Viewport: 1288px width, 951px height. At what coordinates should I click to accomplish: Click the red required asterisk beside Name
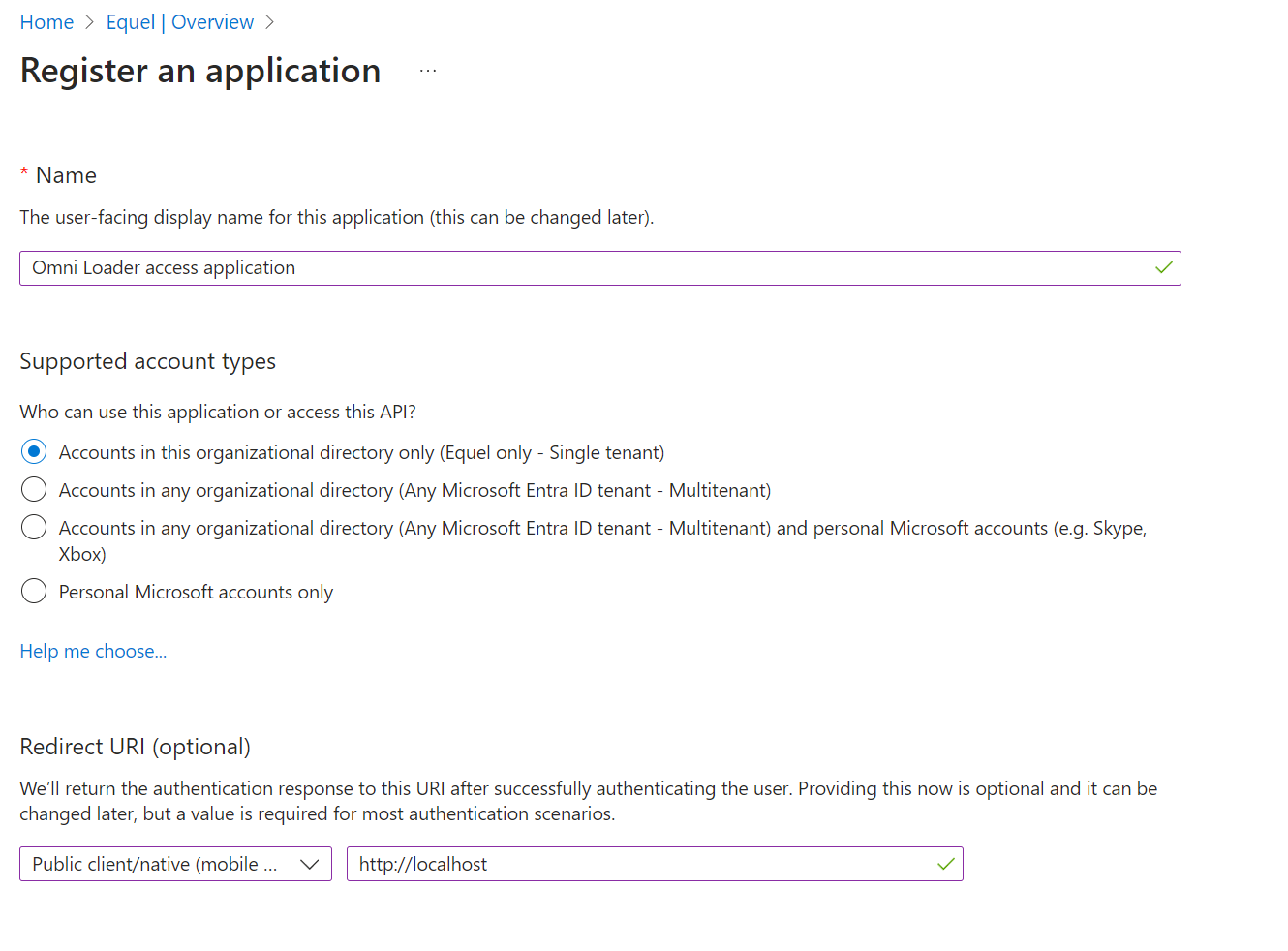click(x=24, y=173)
